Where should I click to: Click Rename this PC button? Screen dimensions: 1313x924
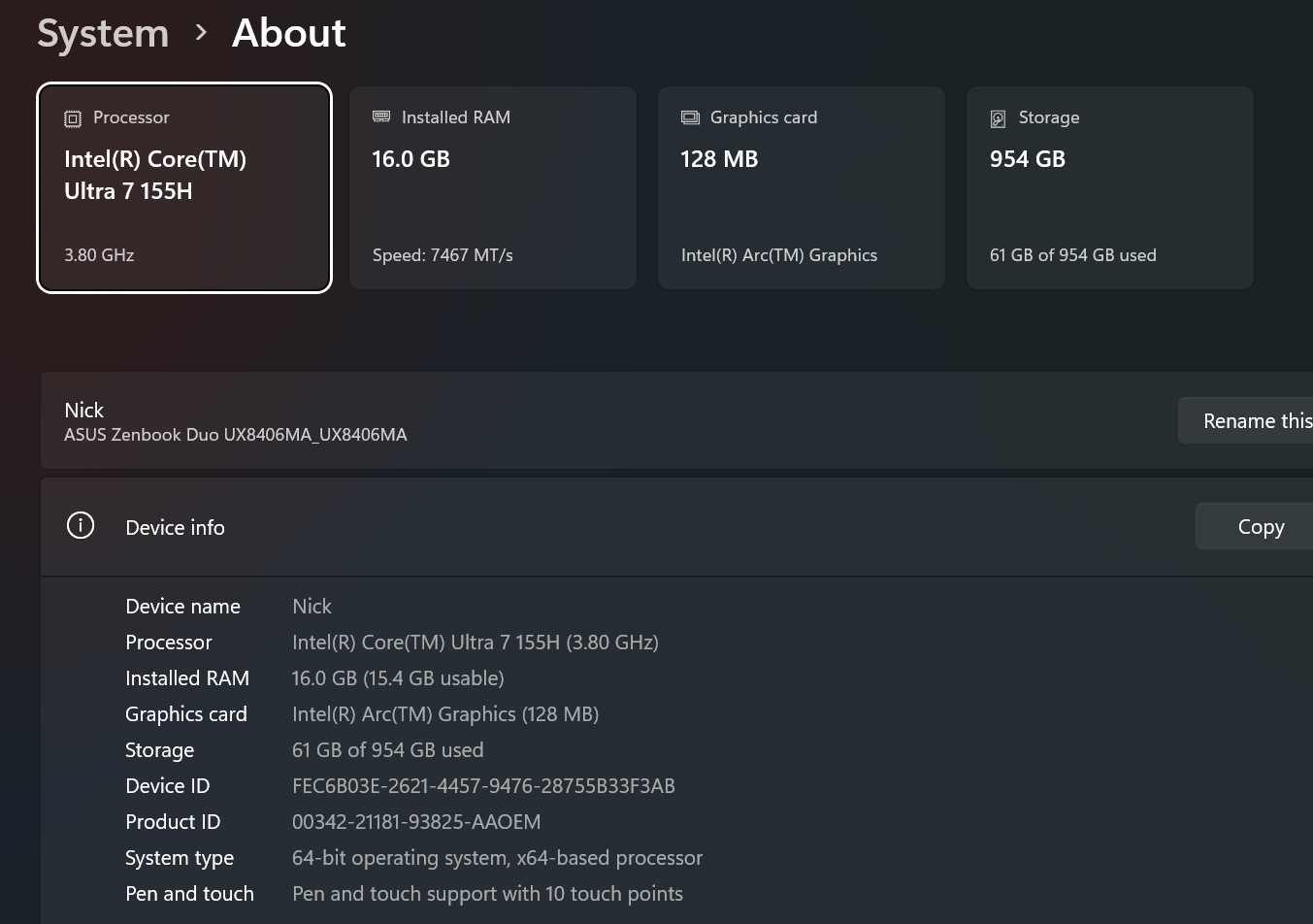click(1246, 420)
